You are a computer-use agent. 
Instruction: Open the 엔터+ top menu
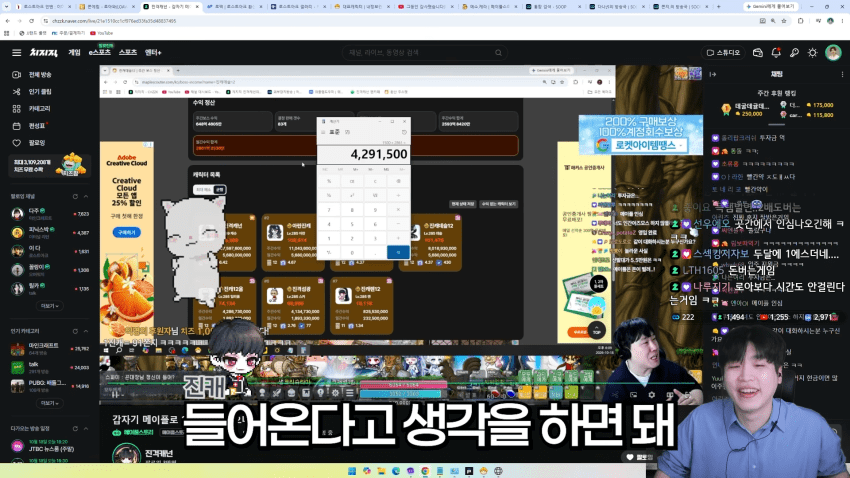pos(153,53)
